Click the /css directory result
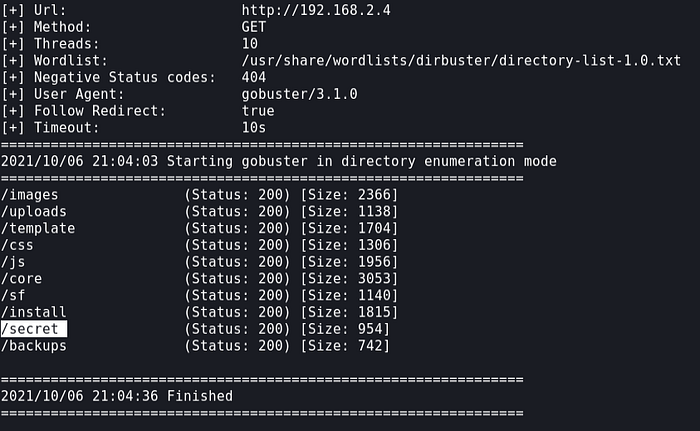 point(18,245)
